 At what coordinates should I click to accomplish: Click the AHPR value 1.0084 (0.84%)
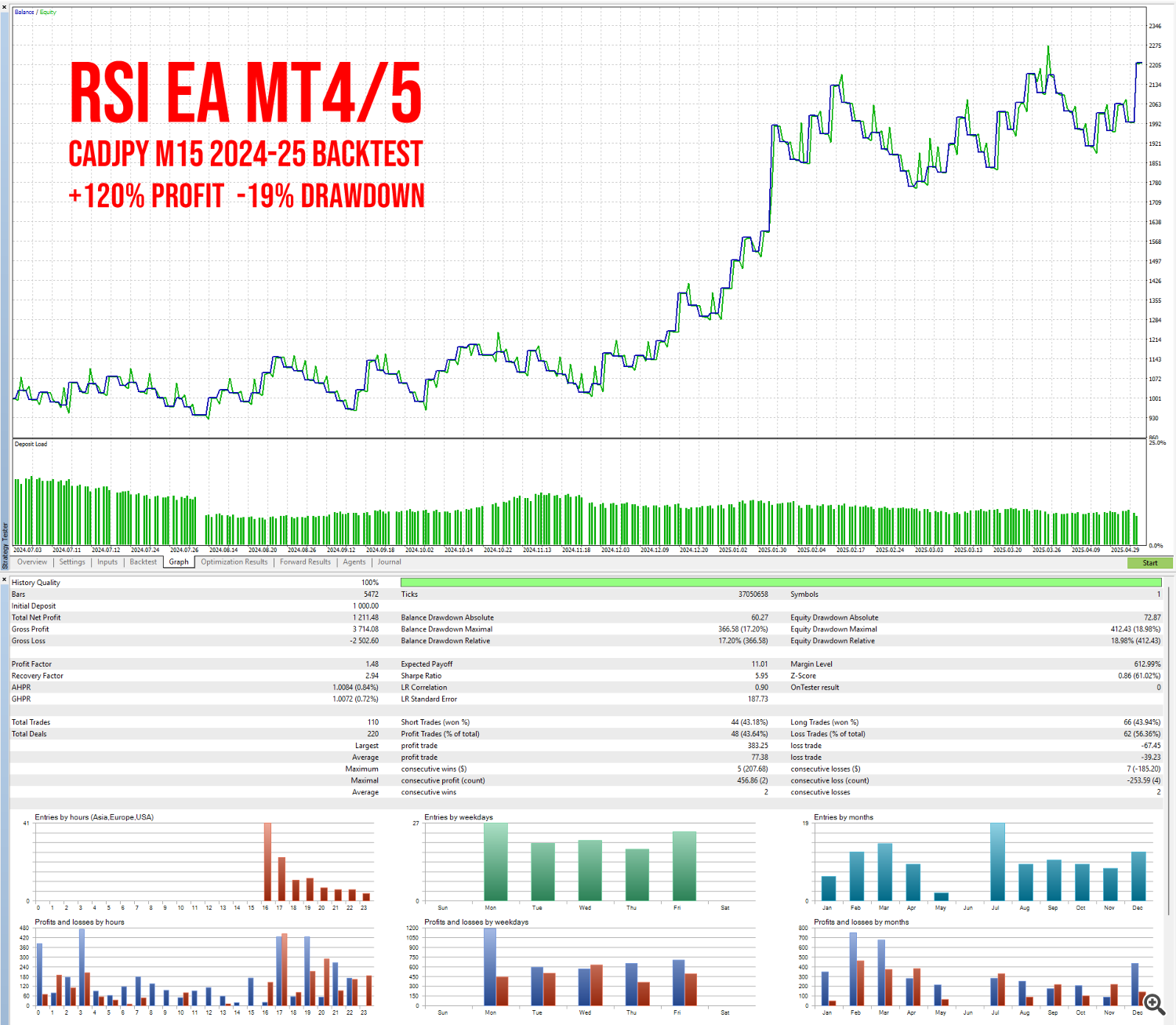355,688
